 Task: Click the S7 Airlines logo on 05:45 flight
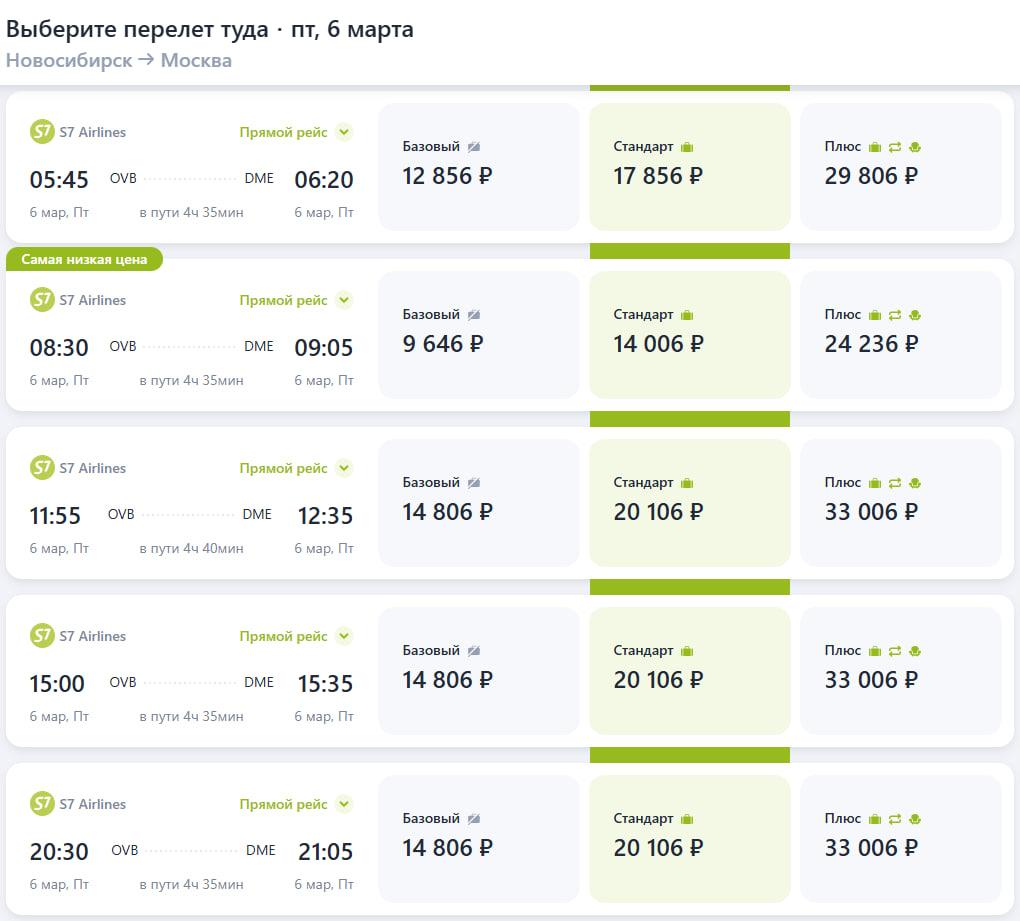click(x=42, y=132)
